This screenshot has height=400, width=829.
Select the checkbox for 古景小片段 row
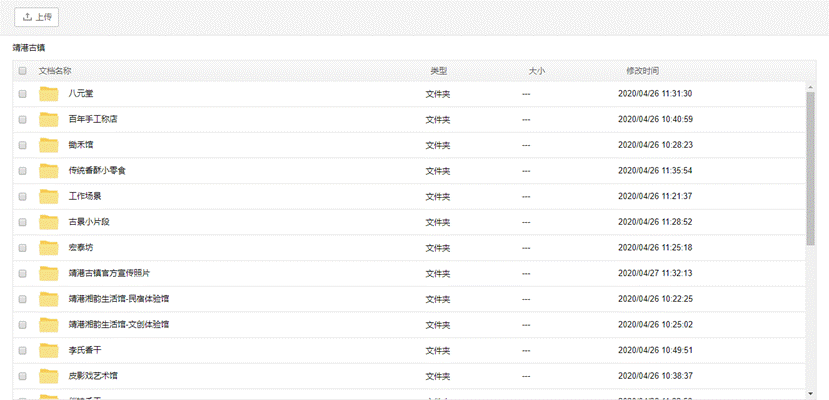click(x=22, y=222)
